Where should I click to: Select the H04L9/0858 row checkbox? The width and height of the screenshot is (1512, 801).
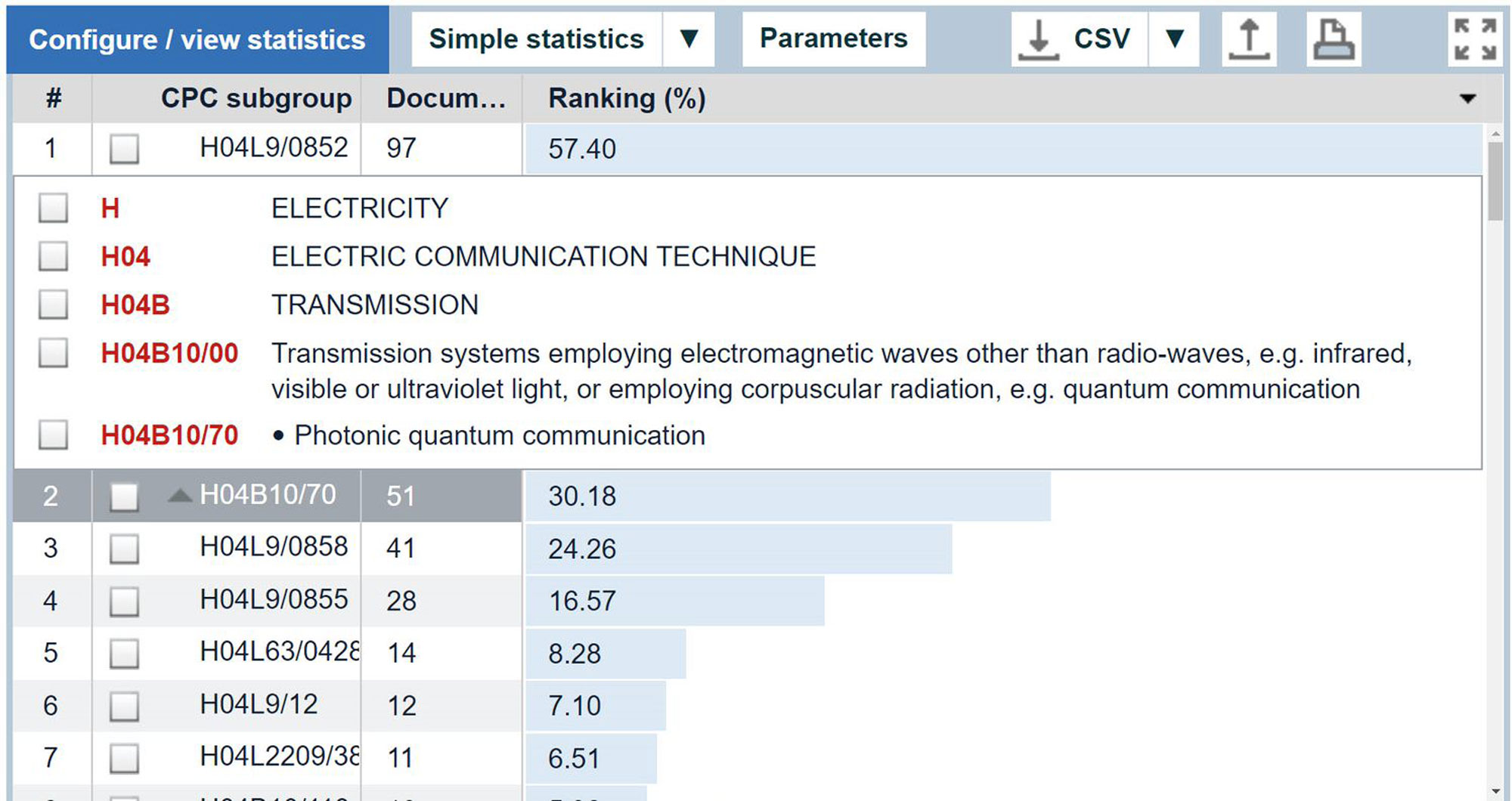click(x=124, y=549)
